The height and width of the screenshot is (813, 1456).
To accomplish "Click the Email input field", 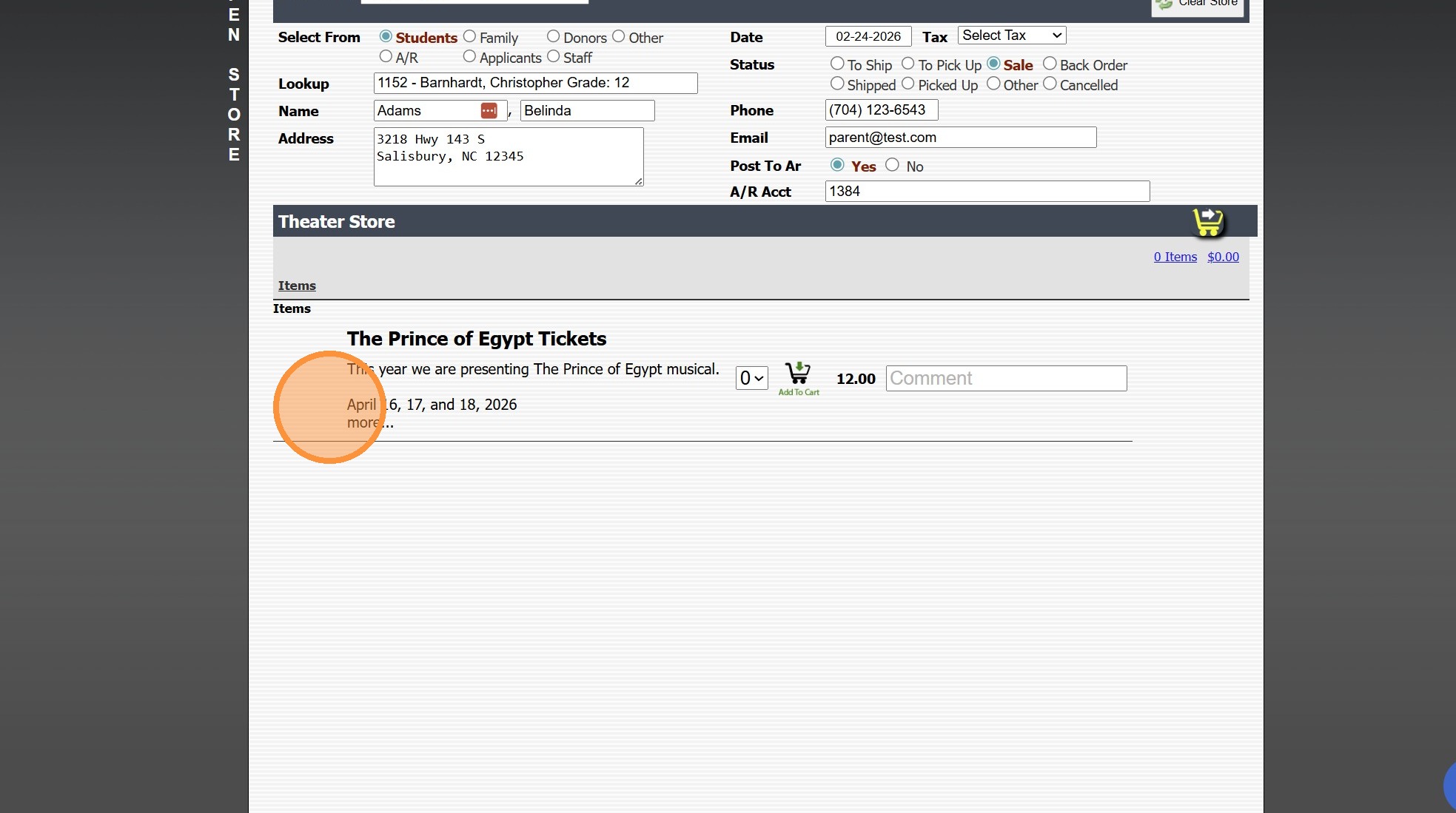I will pyautogui.click(x=960, y=138).
